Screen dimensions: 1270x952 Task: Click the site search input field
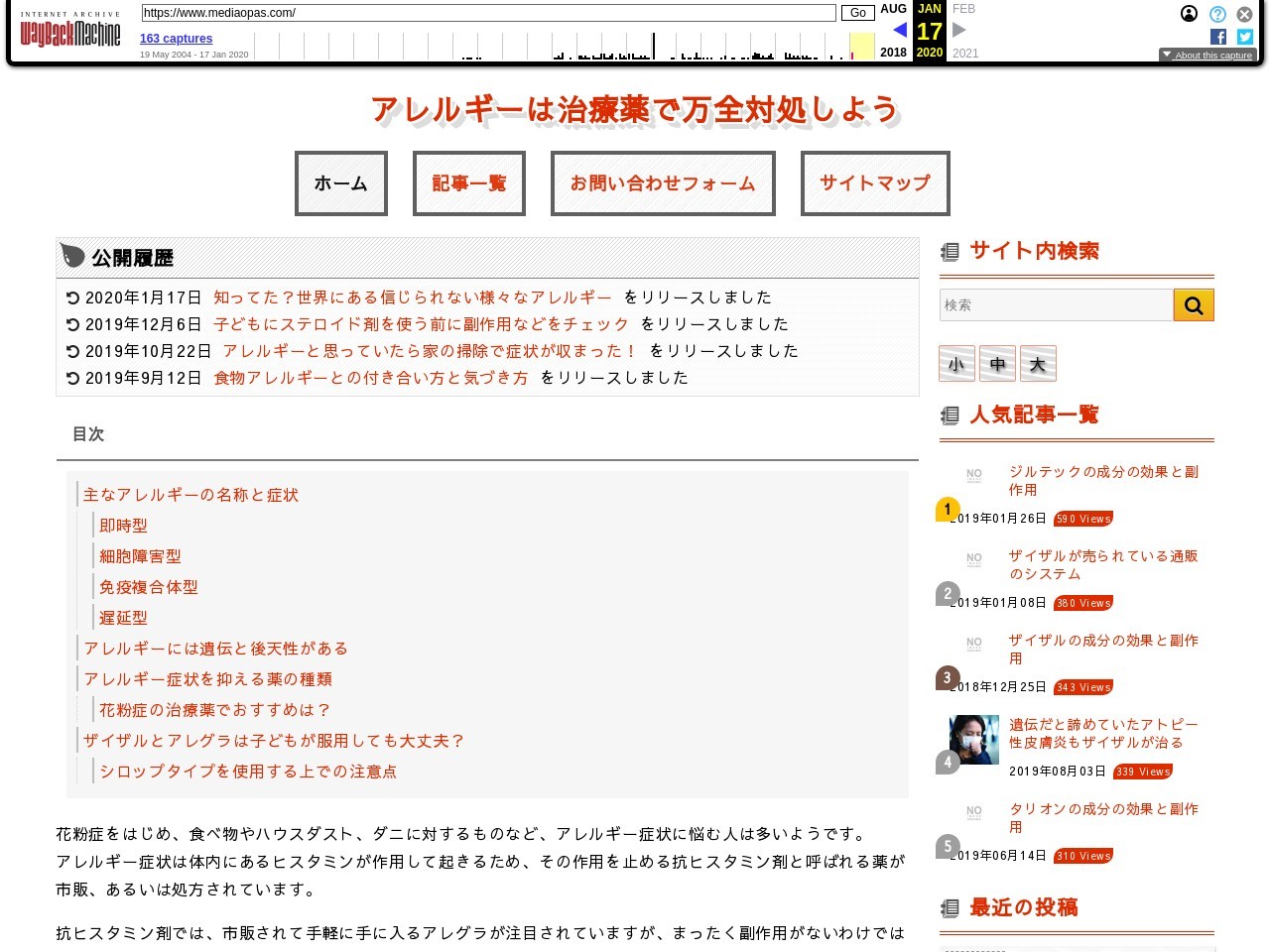[1056, 305]
